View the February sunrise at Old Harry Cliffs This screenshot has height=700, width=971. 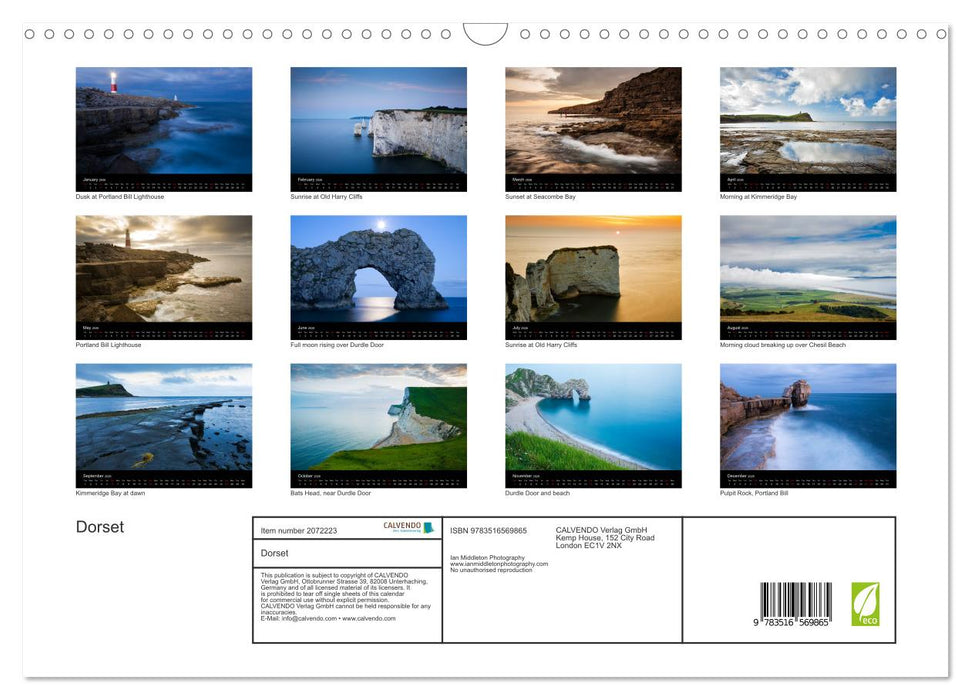(x=378, y=126)
